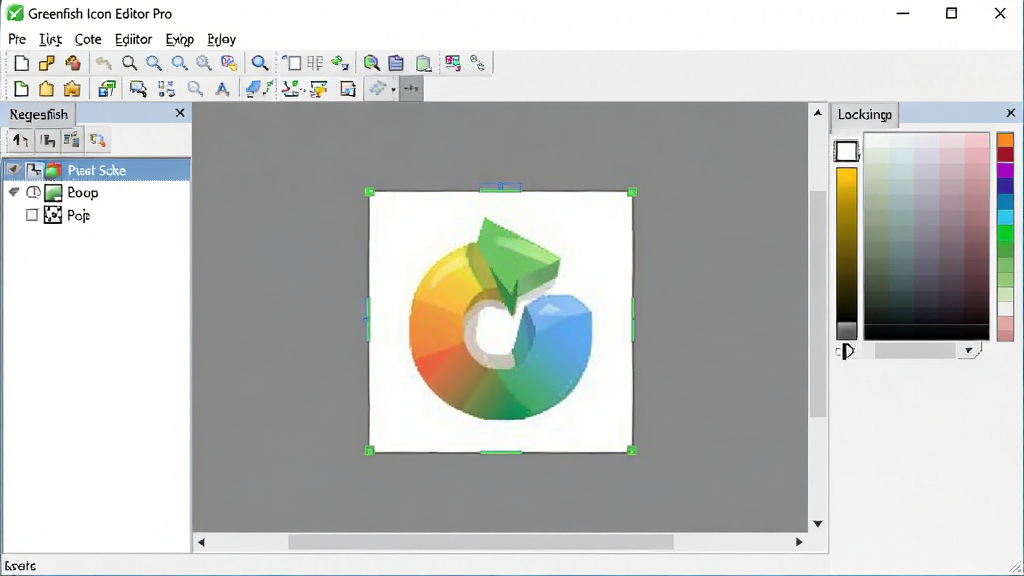Click the move layer down stepped-arrow button
This screenshot has height=576, width=1024.
coord(46,140)
